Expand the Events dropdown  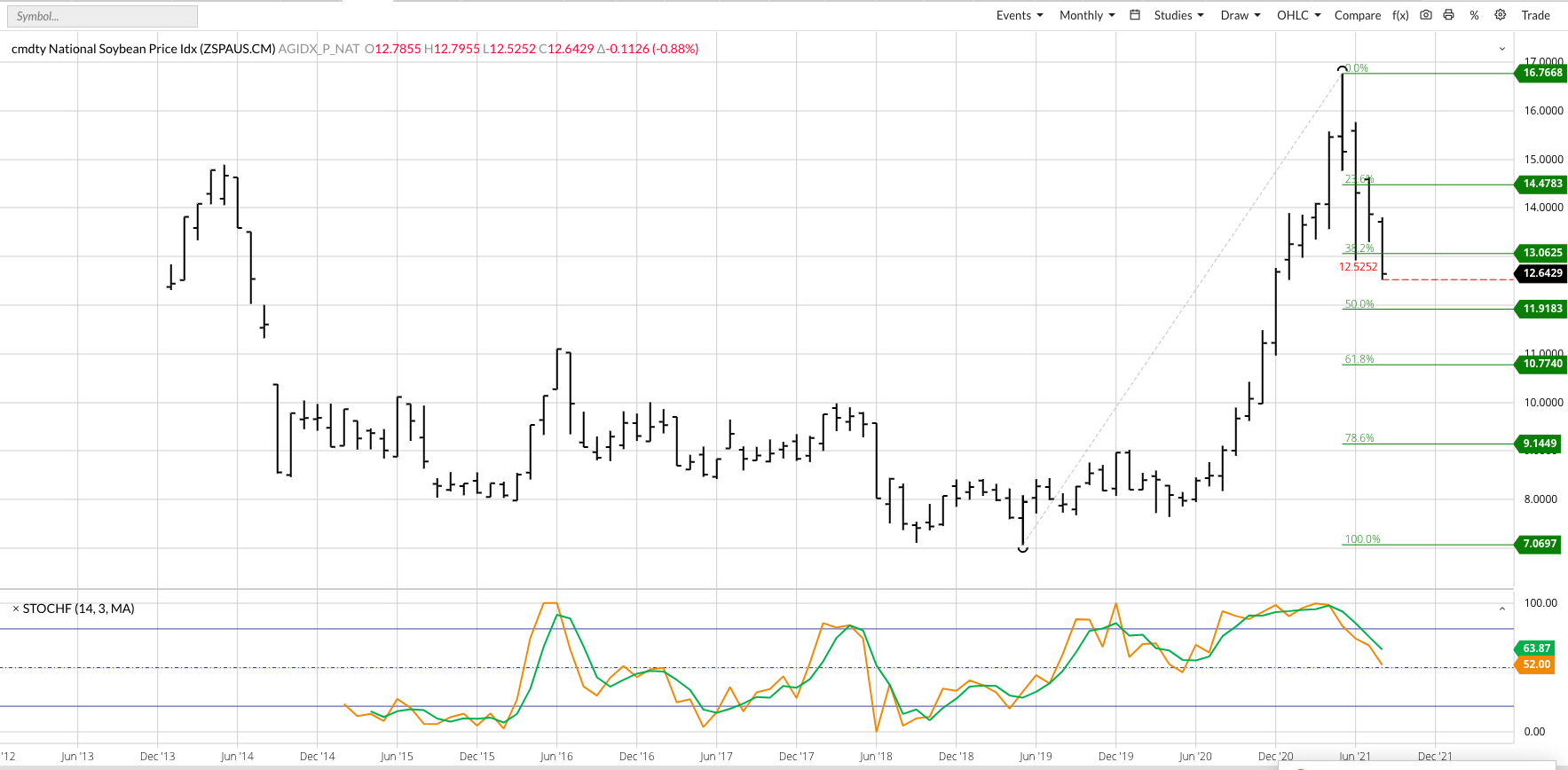1019,15
